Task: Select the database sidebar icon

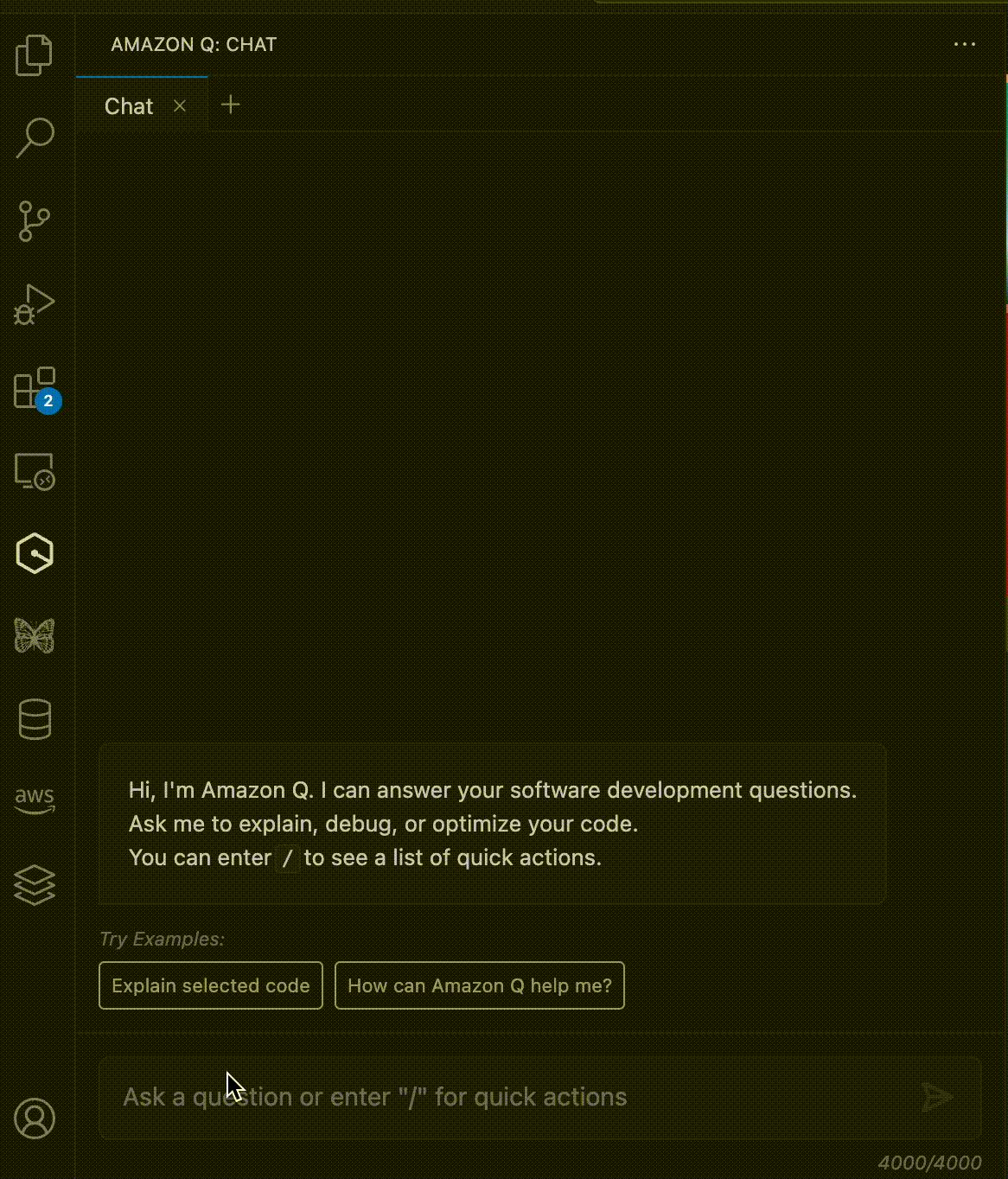Action: [34, 718]
